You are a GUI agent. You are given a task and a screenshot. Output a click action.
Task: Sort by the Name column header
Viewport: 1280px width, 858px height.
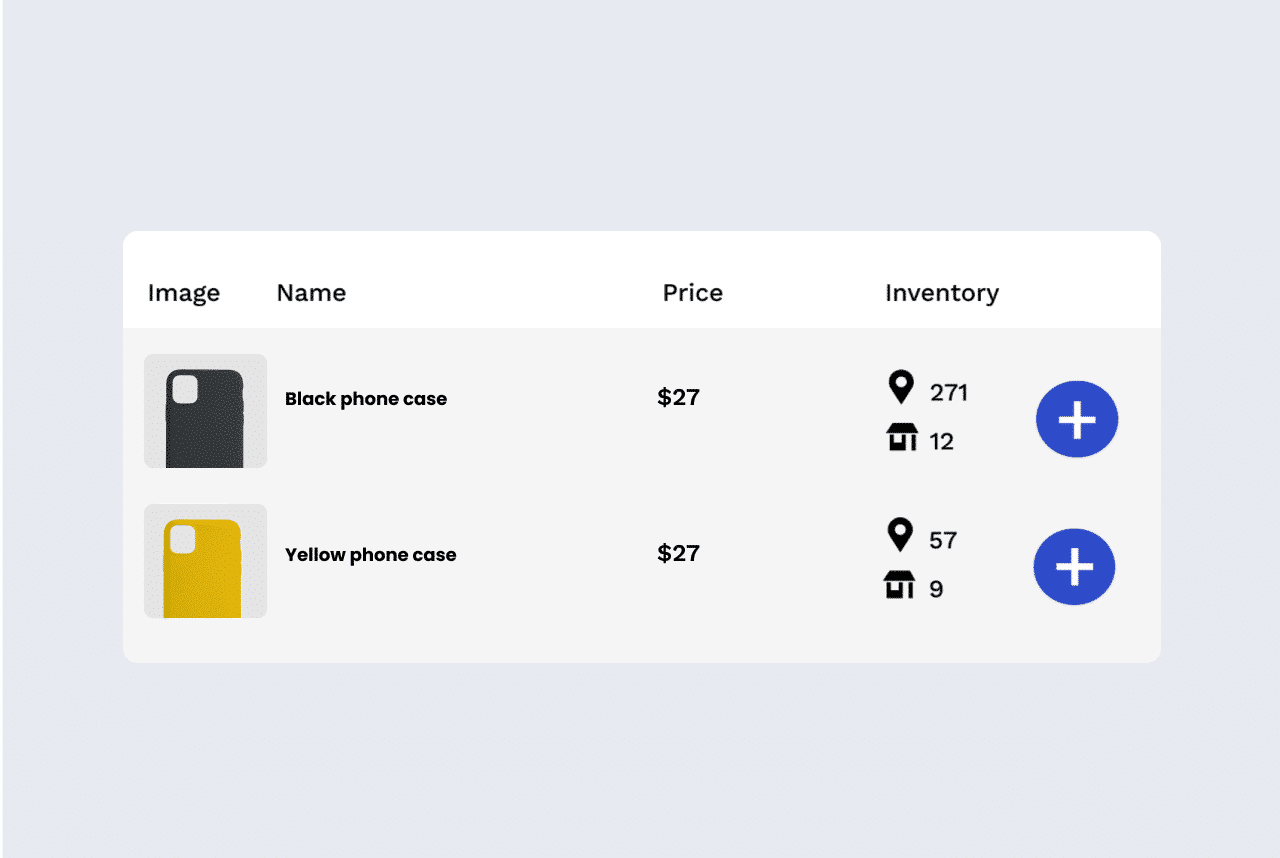coord(311,293)
